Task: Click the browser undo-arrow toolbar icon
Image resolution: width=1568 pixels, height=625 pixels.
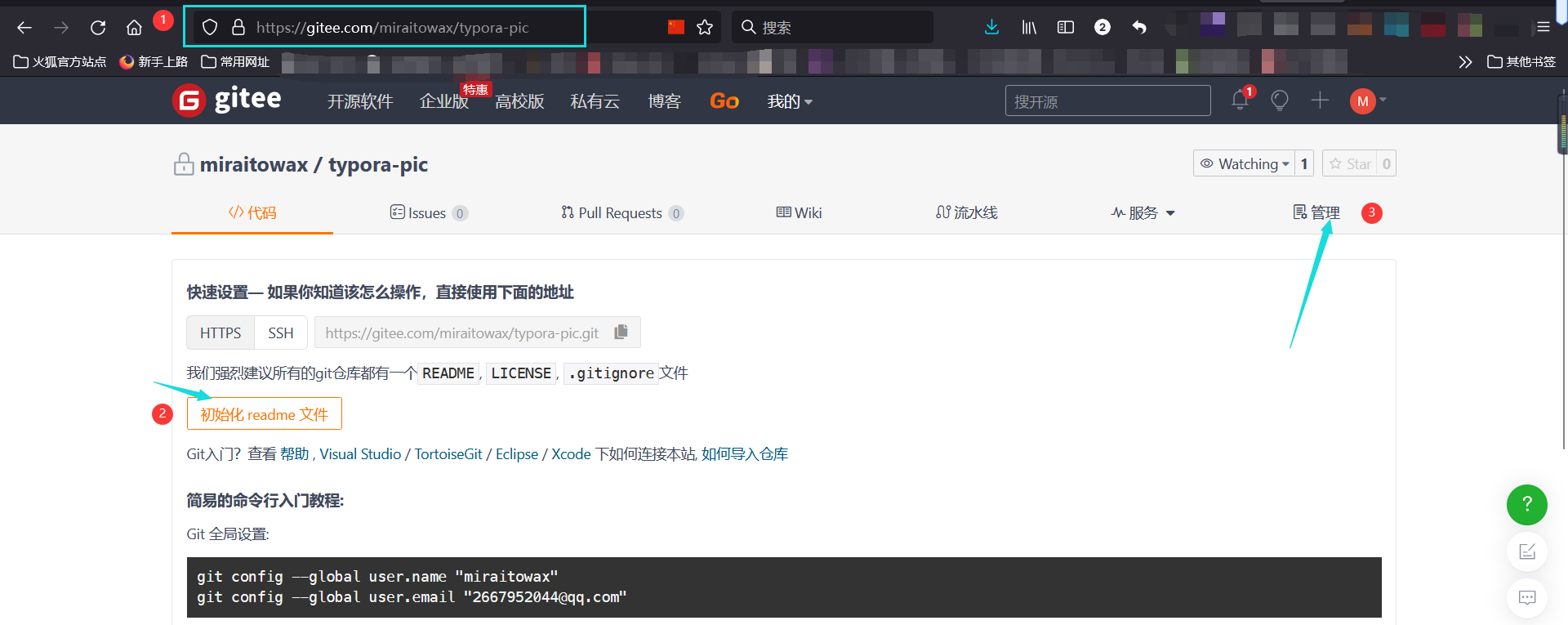Action: (x=1139, y=28)
